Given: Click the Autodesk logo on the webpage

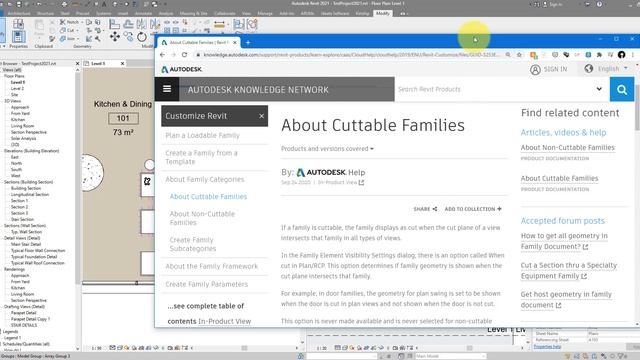Looking at the screenshot, I should 182,69.
